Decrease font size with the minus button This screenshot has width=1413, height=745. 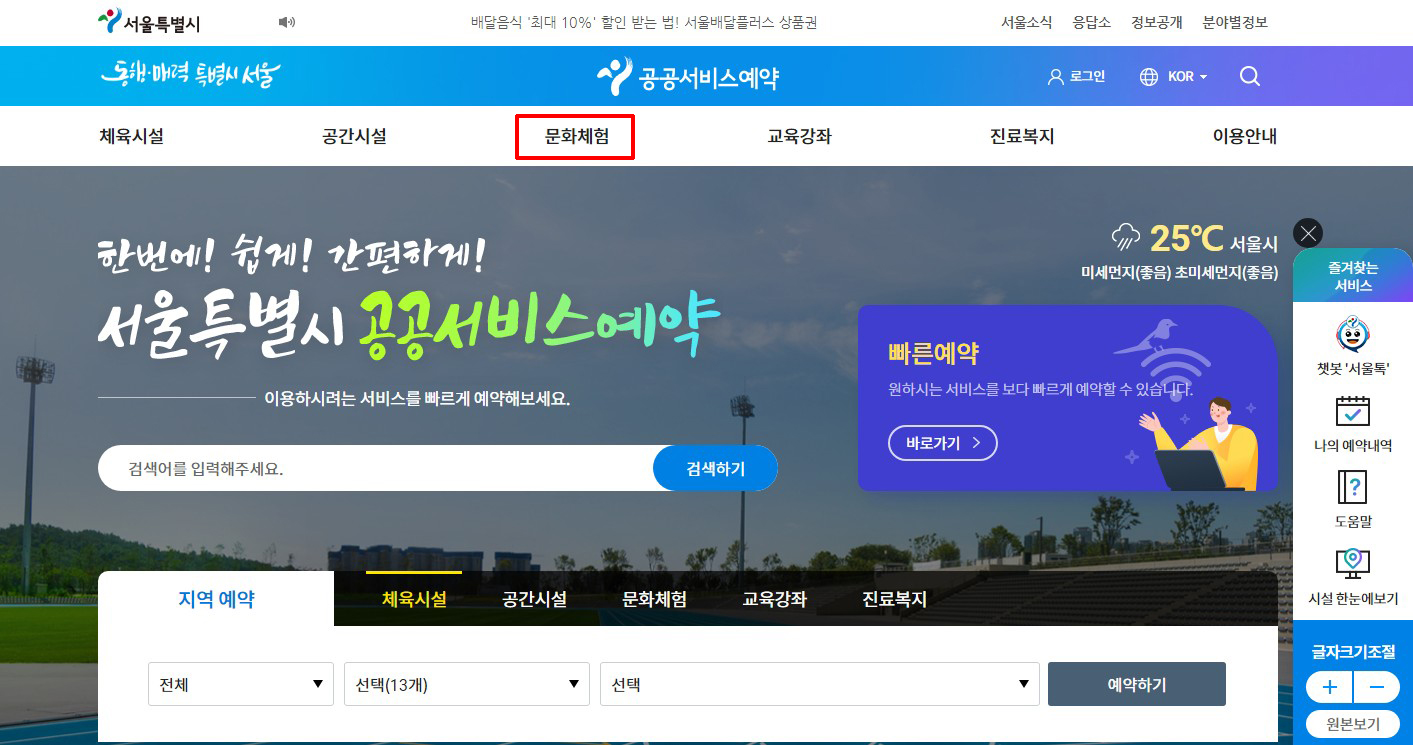[1377, 687]
